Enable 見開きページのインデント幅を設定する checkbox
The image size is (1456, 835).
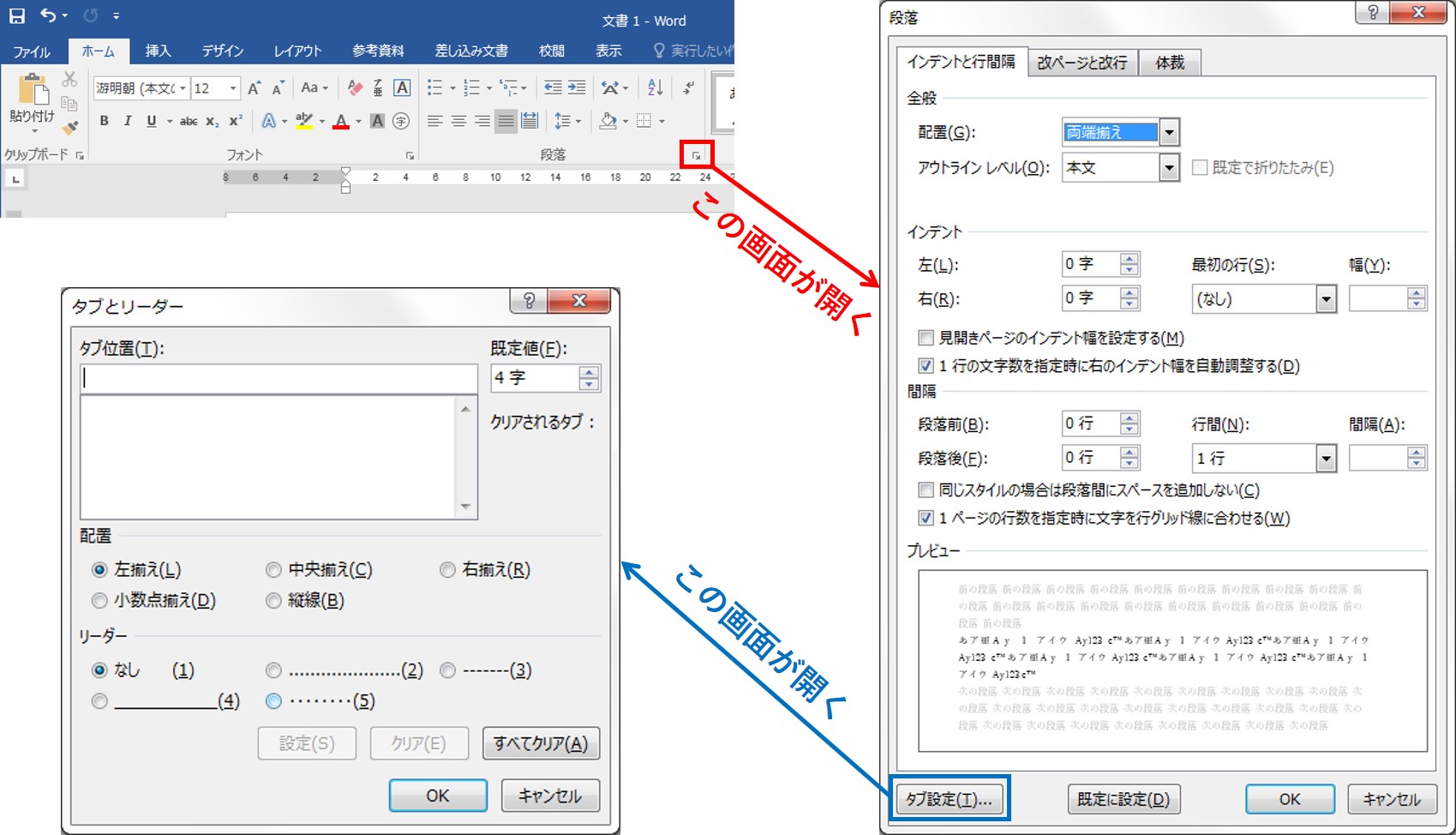(926, 338)
